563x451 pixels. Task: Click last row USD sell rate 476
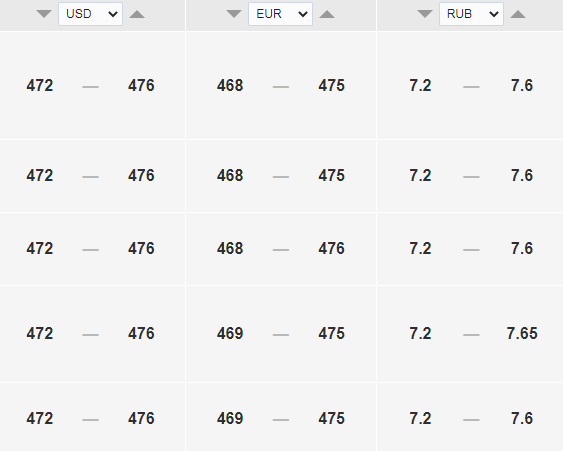click(x=141, y=419)
